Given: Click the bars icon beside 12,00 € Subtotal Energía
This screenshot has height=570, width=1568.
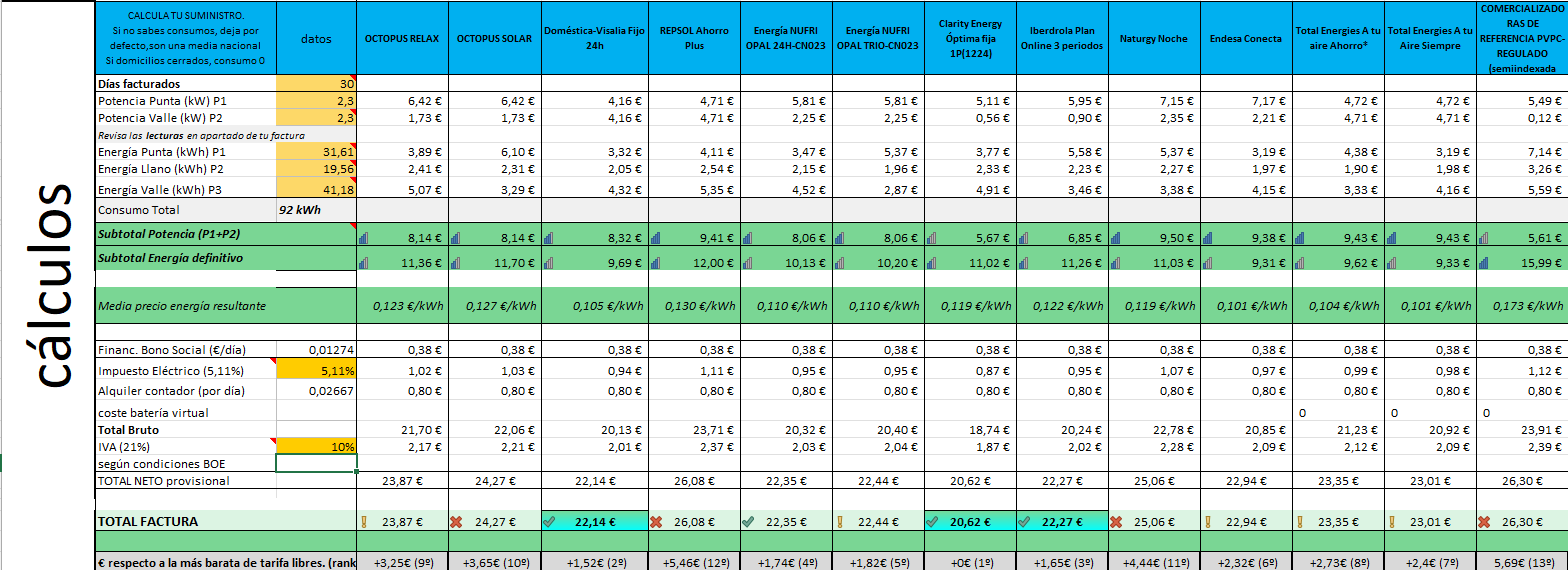Looking at the screenshot, I should tap(655, 263).
